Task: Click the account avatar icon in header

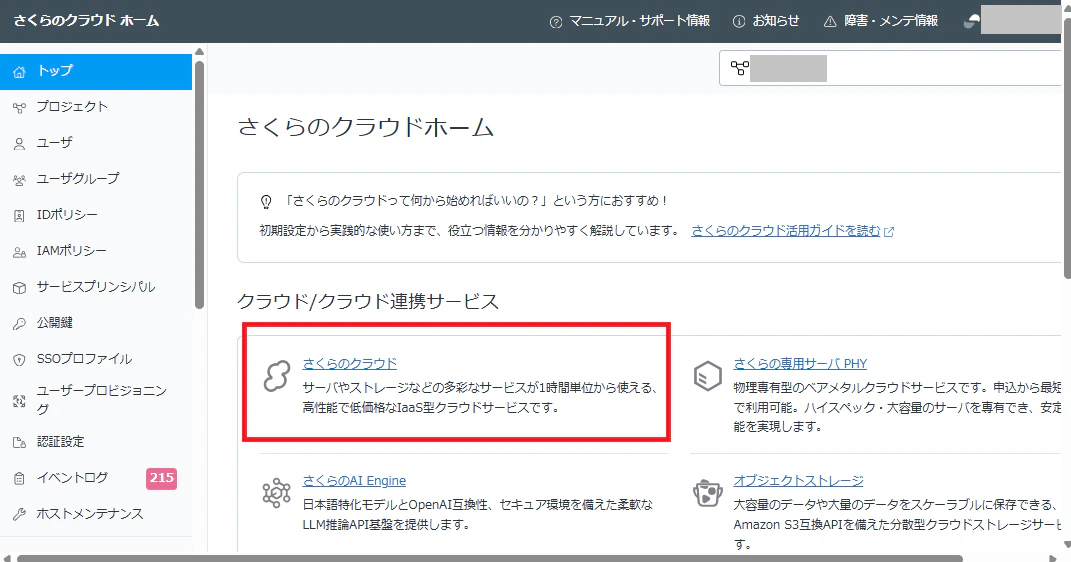Action: tap(971, 21)
